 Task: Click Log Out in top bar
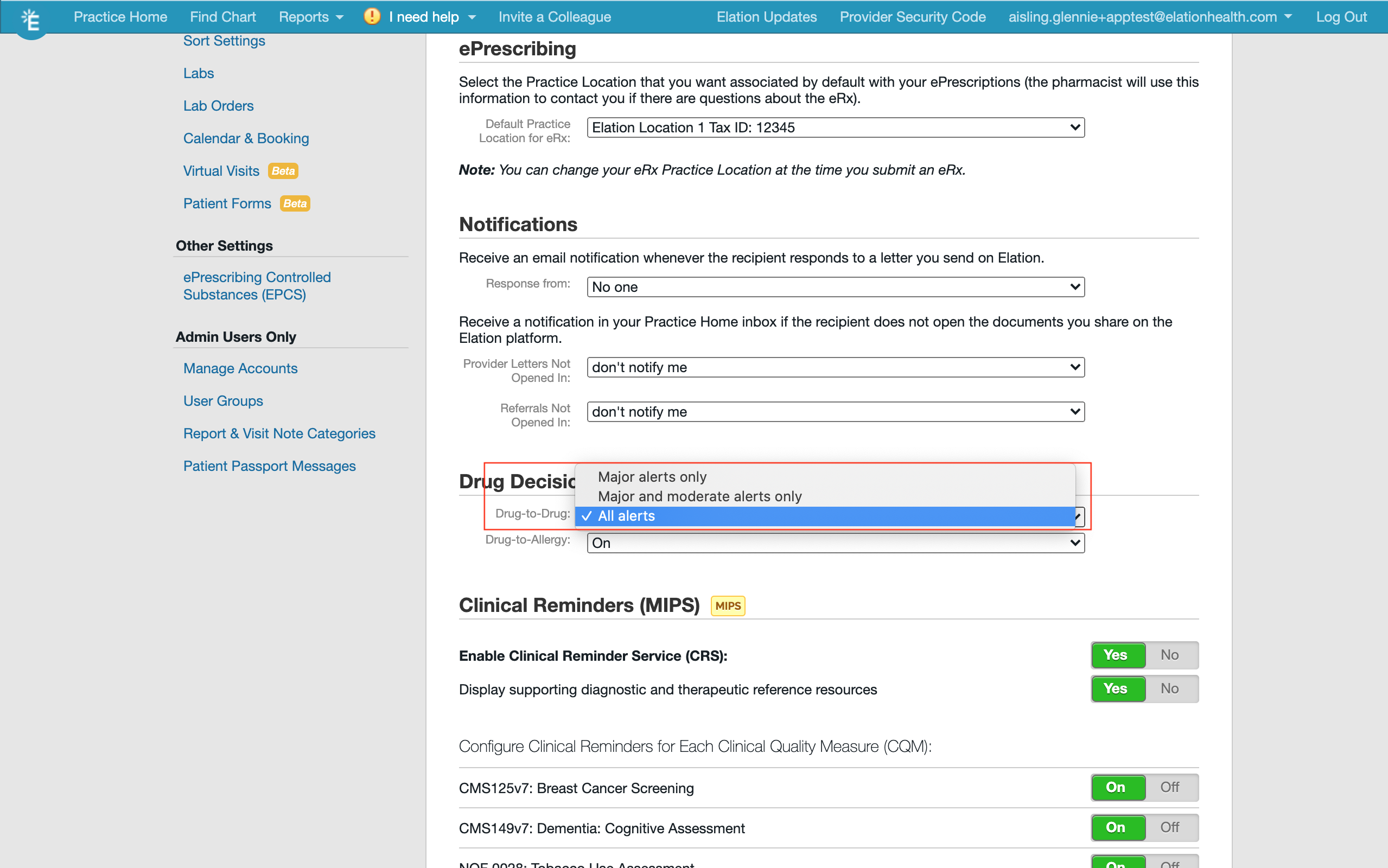point(1341,17)
